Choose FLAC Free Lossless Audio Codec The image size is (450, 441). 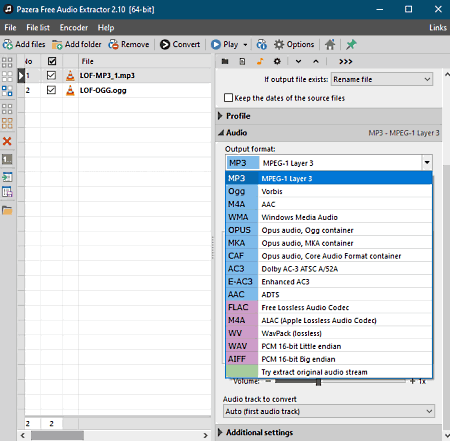tap(329, 307)
